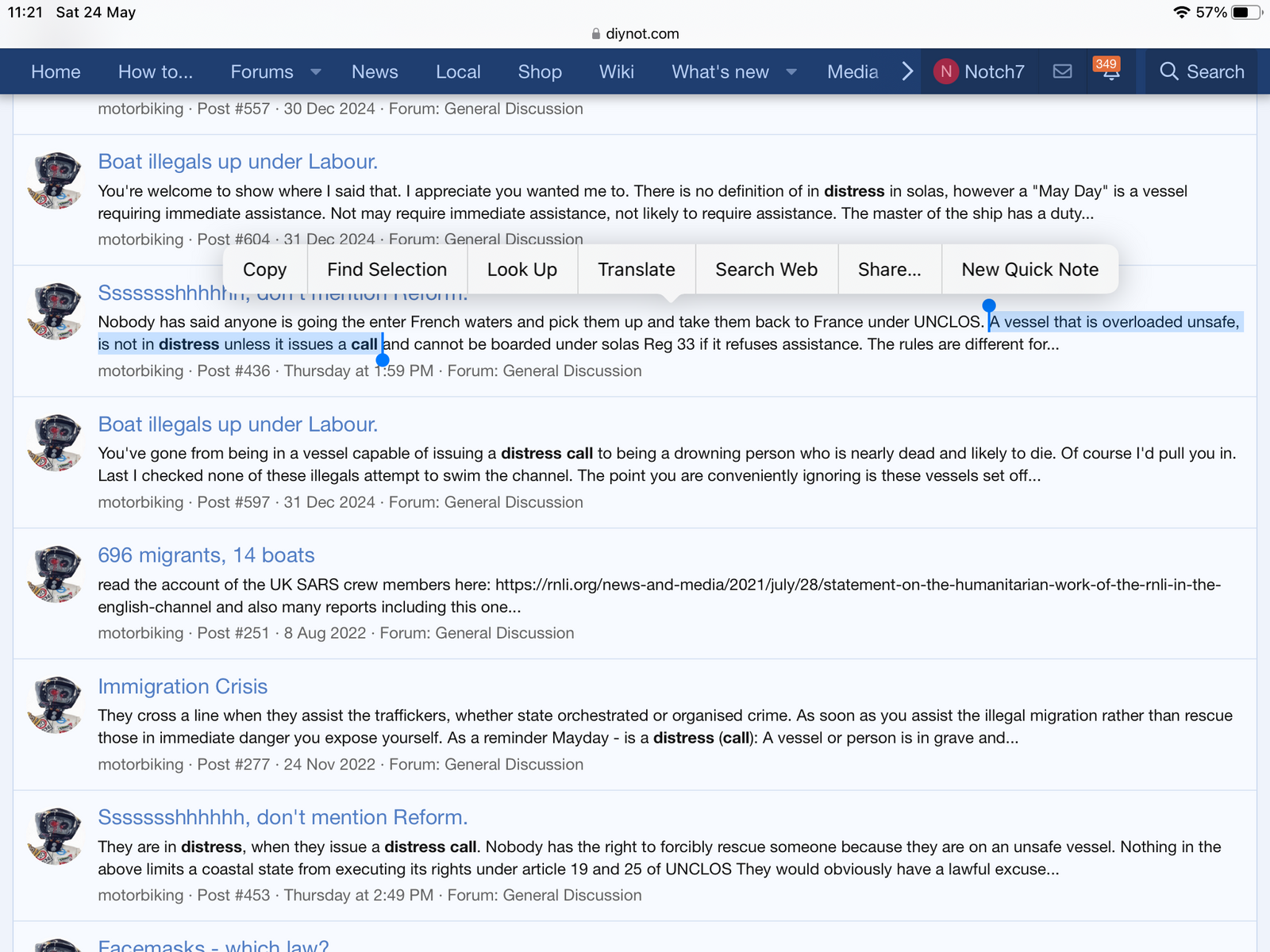Click the padlock icon beside diynot.com
Screen dimensions: 1270x952
[596, 34]
